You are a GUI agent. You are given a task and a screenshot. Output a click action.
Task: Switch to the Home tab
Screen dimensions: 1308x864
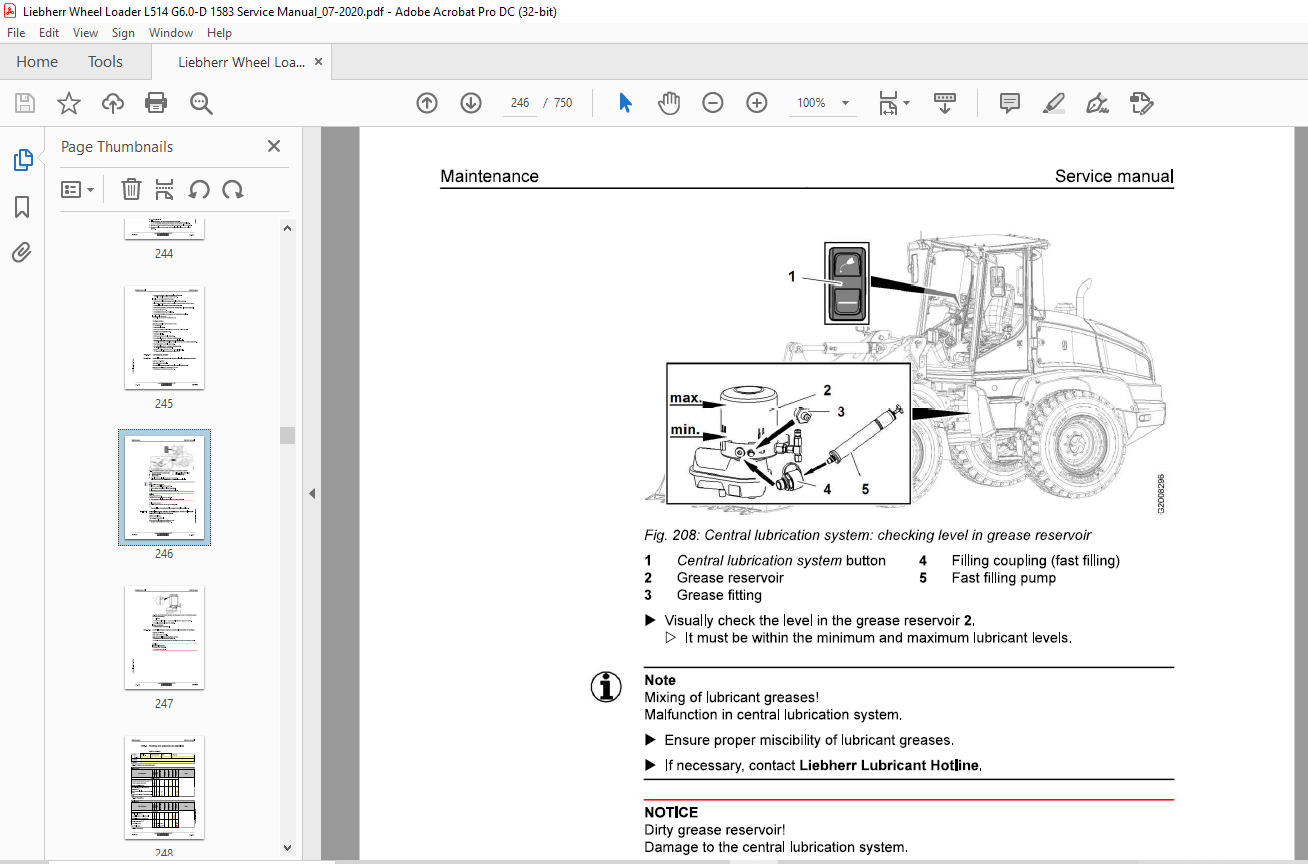pyautogui.click(x=37, y=62)
